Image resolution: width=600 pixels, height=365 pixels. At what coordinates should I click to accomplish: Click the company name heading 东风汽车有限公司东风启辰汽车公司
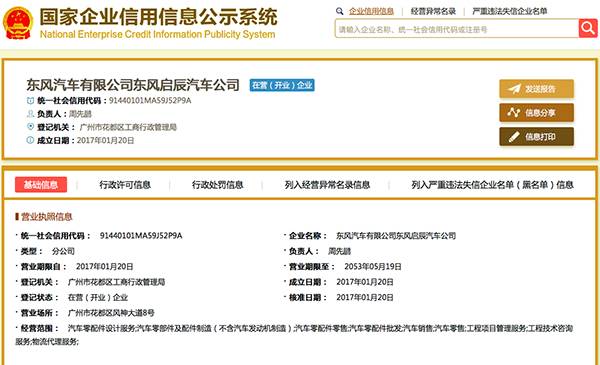tap(133, 85)
